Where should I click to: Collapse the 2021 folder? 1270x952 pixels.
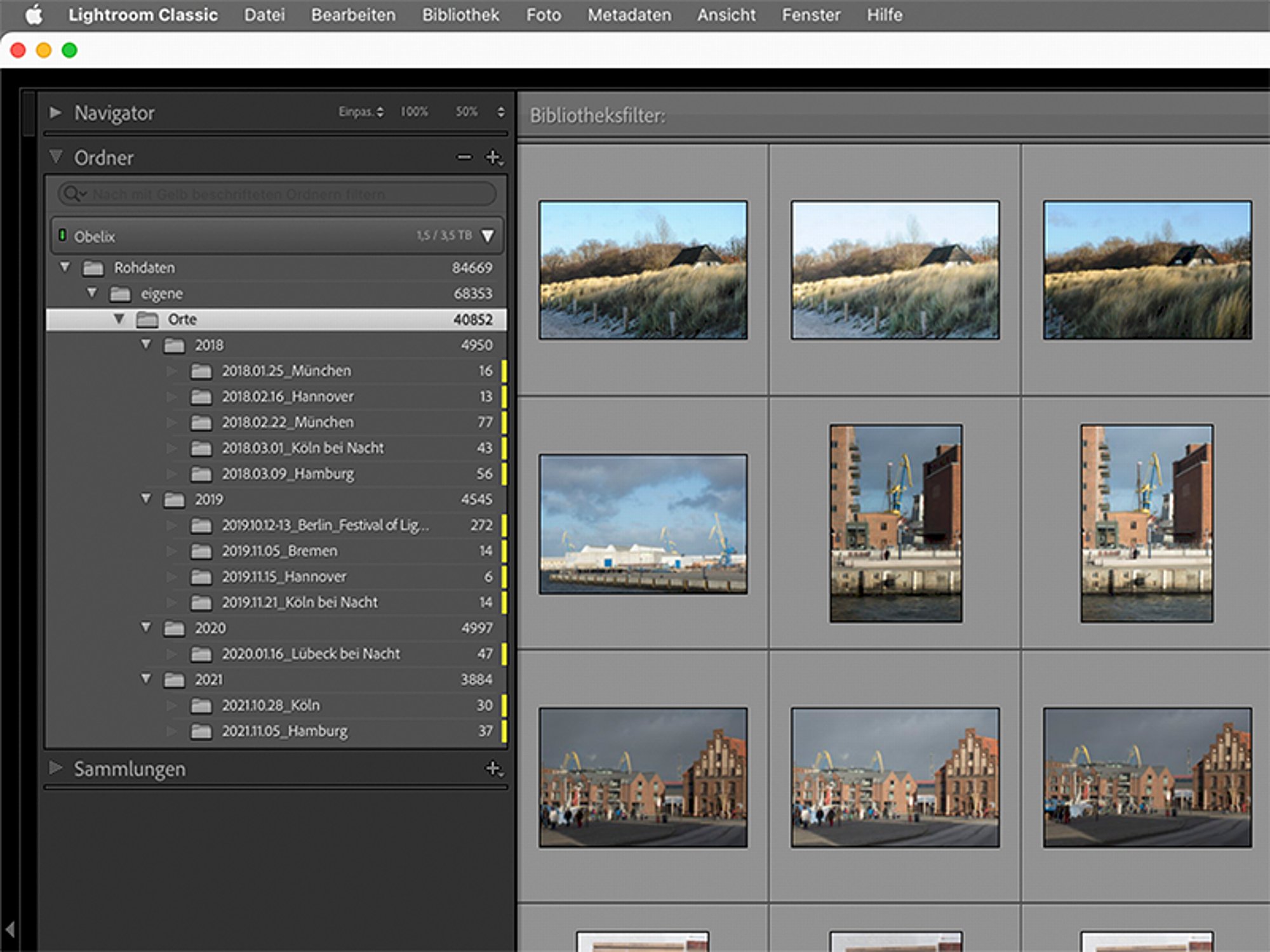pos(146,678)
